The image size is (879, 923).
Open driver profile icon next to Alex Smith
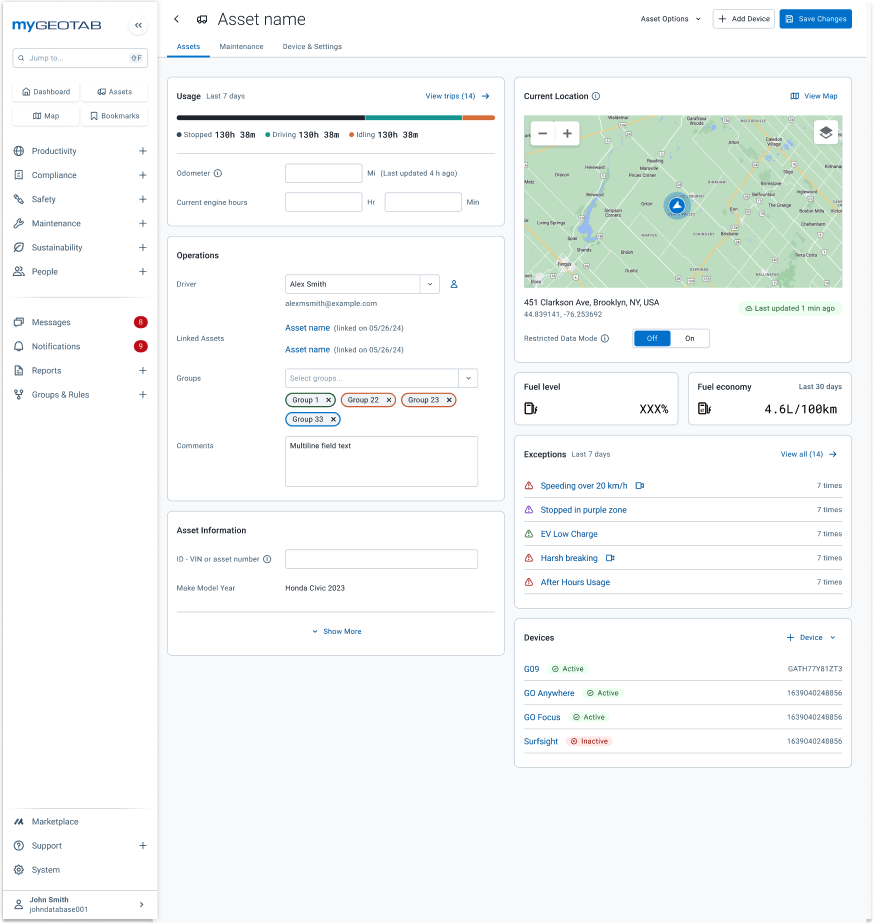coord(453,284)
